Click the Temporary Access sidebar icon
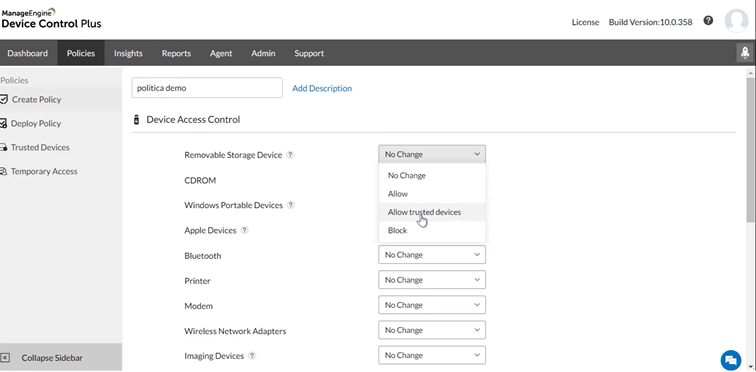The height and width of the screenshot is (372, 756). [x=3, y=172]
